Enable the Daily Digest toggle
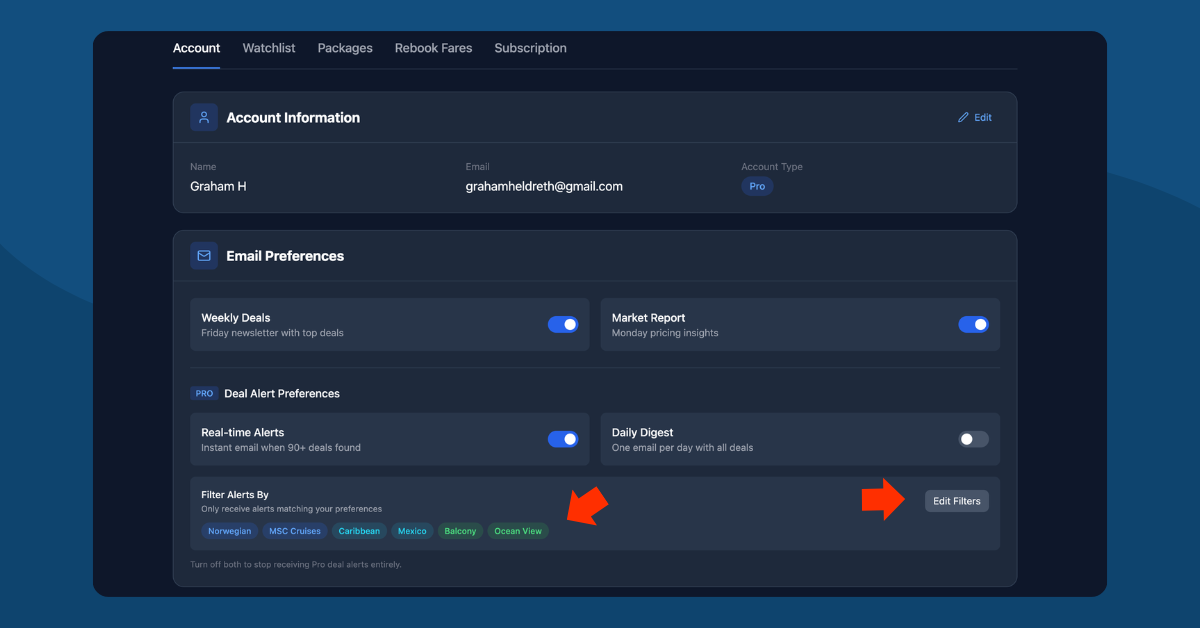The image size is (1200, 628). click(971, 439)
